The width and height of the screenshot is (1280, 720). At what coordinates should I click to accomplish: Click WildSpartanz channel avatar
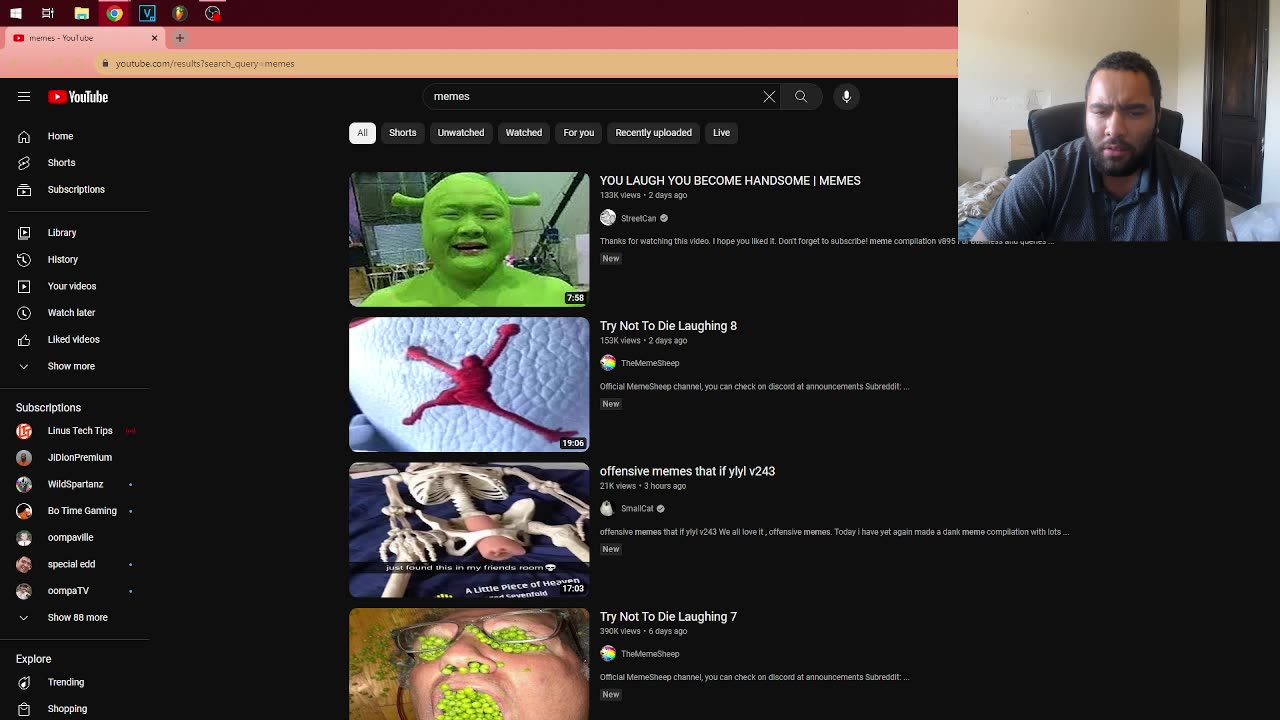[24, 484]
